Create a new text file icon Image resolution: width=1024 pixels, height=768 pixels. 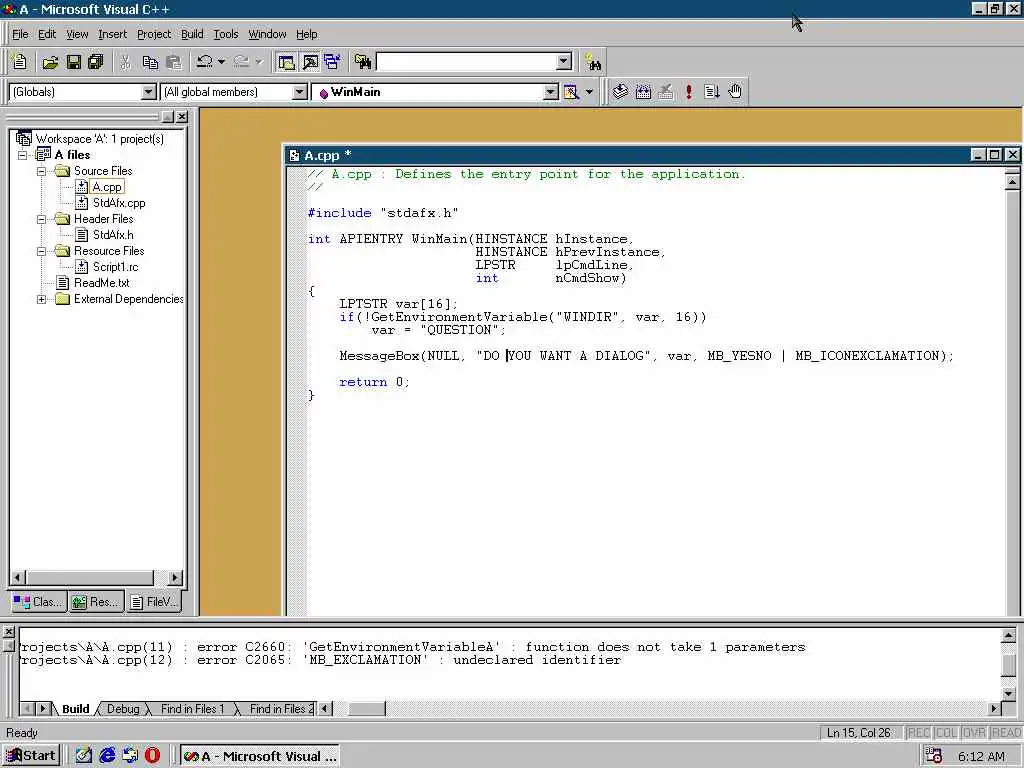click(19, 62)
